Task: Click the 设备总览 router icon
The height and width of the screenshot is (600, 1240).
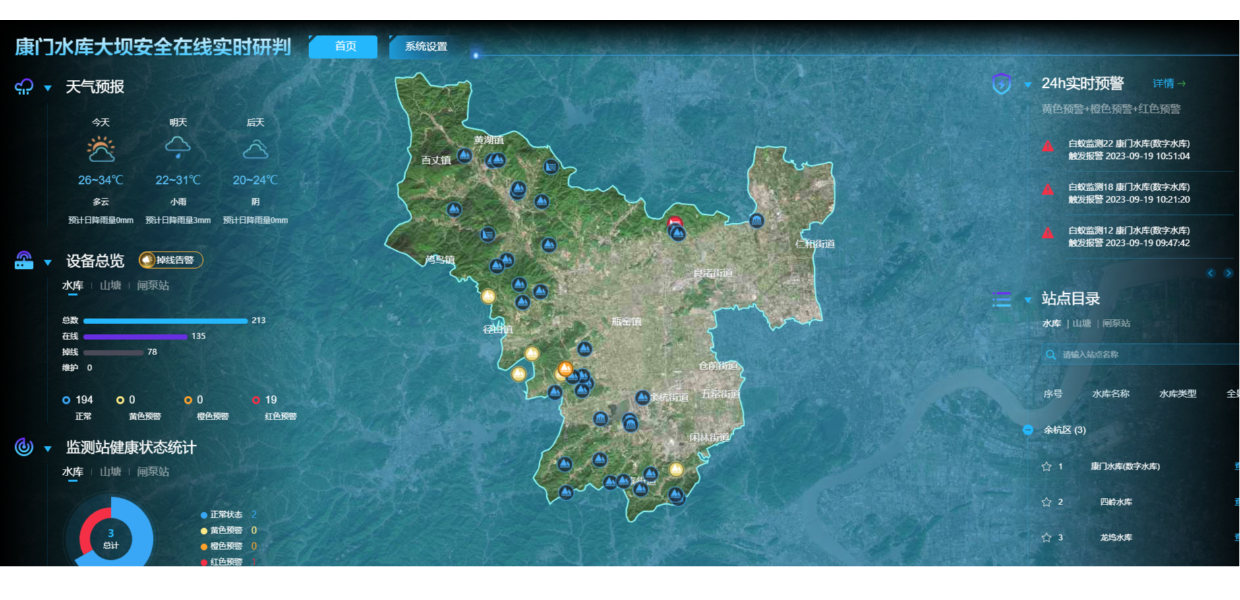Action: point(24,261)
